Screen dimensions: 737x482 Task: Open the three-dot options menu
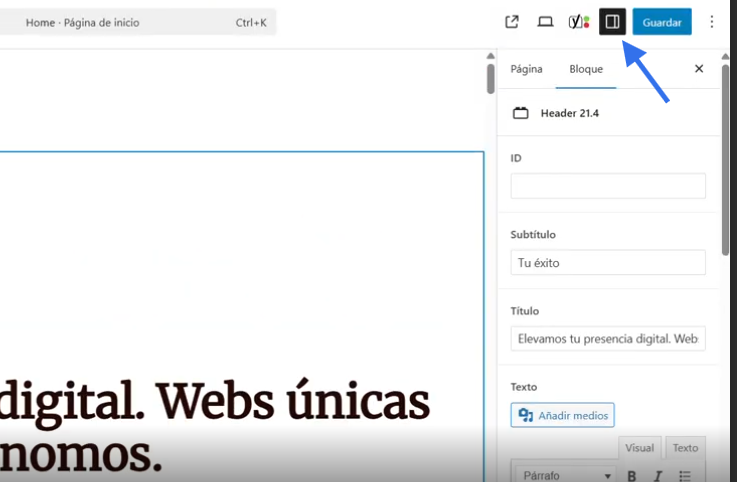tap(712, 22)
